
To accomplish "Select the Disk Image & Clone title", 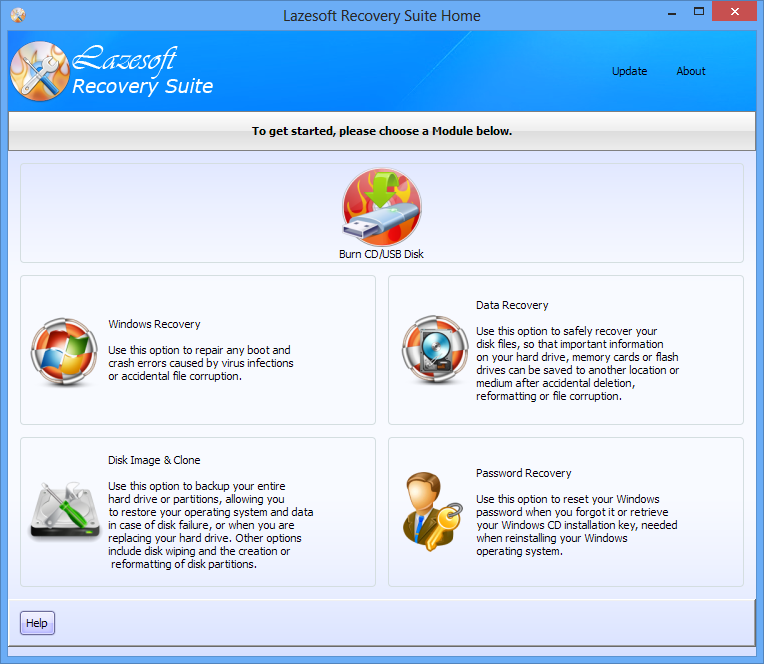I will click(x=154, y=460).
